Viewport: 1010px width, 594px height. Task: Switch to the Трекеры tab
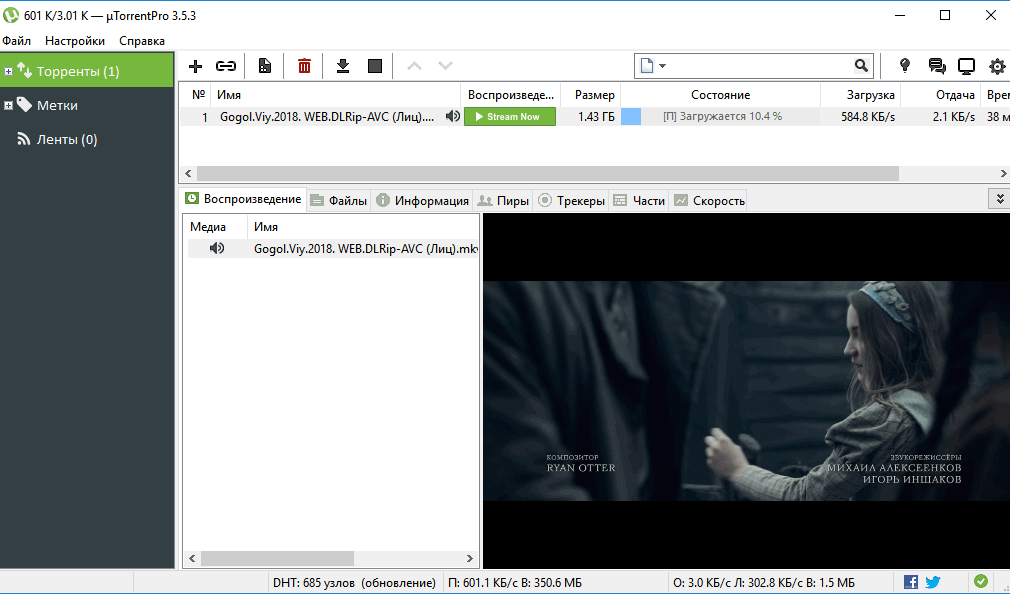[571, 200]
